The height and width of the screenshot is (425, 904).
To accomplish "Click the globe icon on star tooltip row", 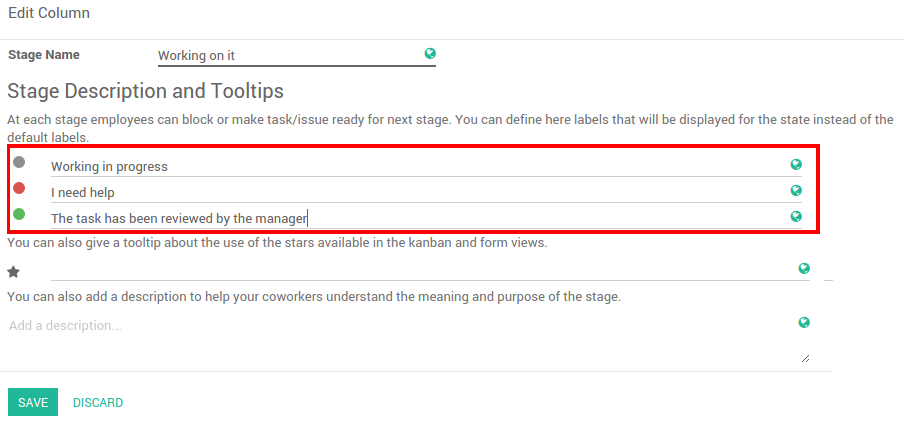I will 804,268.
